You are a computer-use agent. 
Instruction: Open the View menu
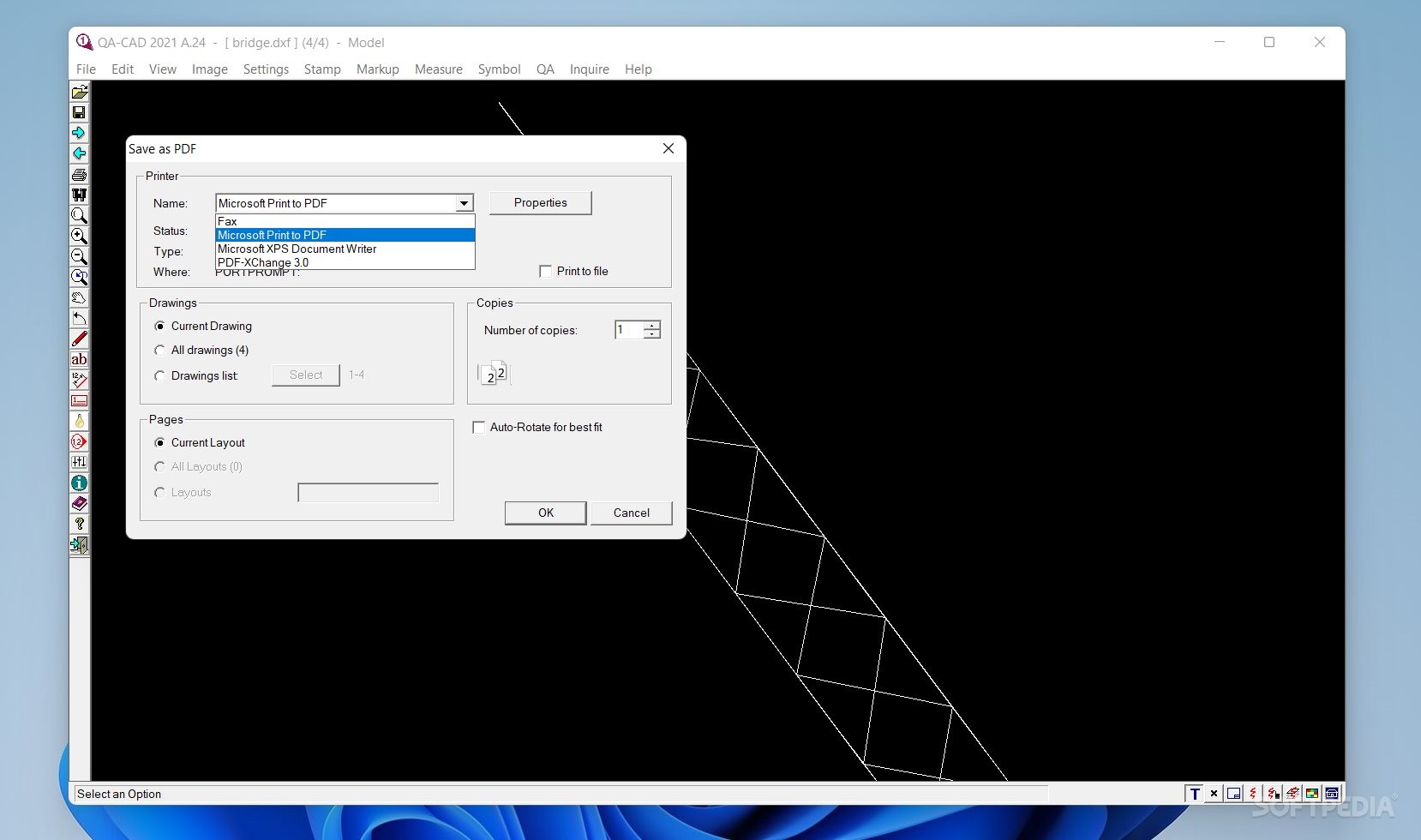click(x=163, y=69)
